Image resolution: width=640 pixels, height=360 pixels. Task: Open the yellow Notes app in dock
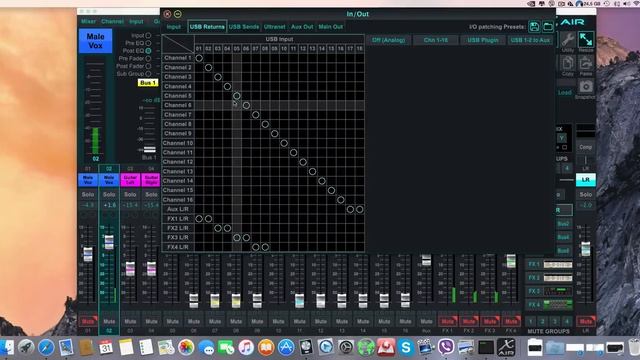[x=126, y=347]
